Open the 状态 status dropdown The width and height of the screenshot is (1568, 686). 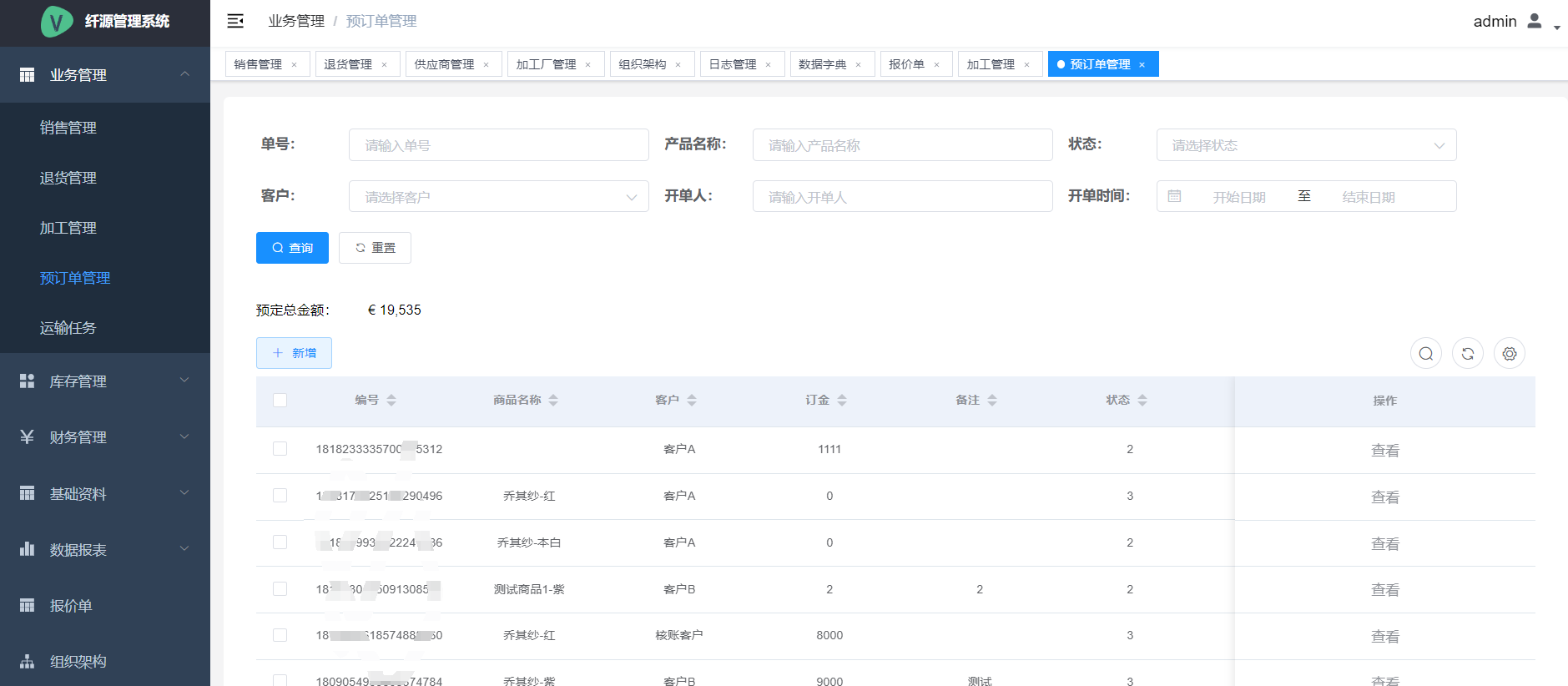tap(1306, 145)
